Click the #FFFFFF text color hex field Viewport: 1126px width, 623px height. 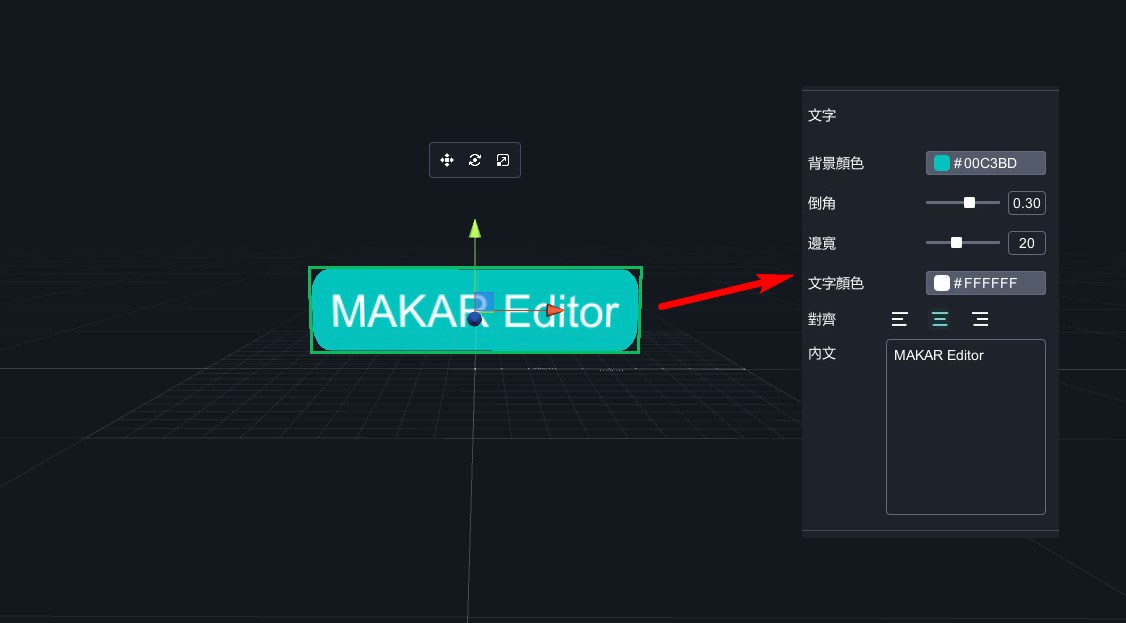point(995,283)
